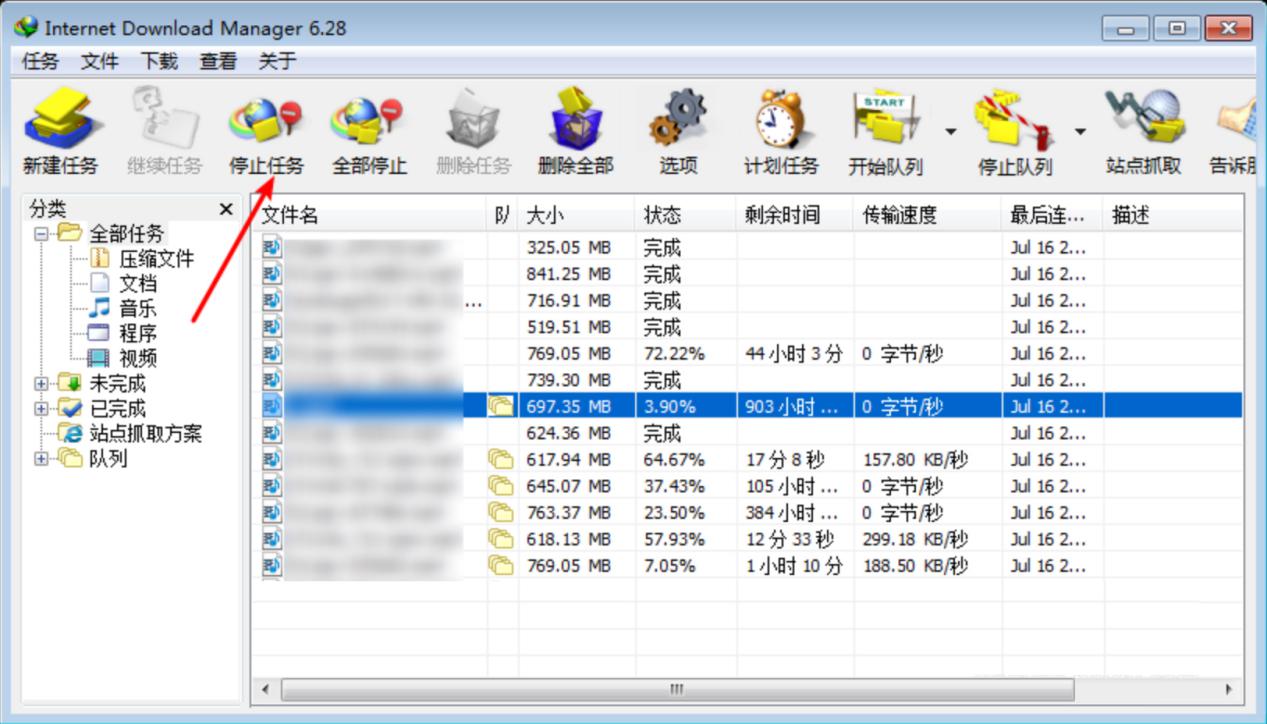Click the 最后连… column header
This screenshot has width=1267, height=724.
(1053, 214)
